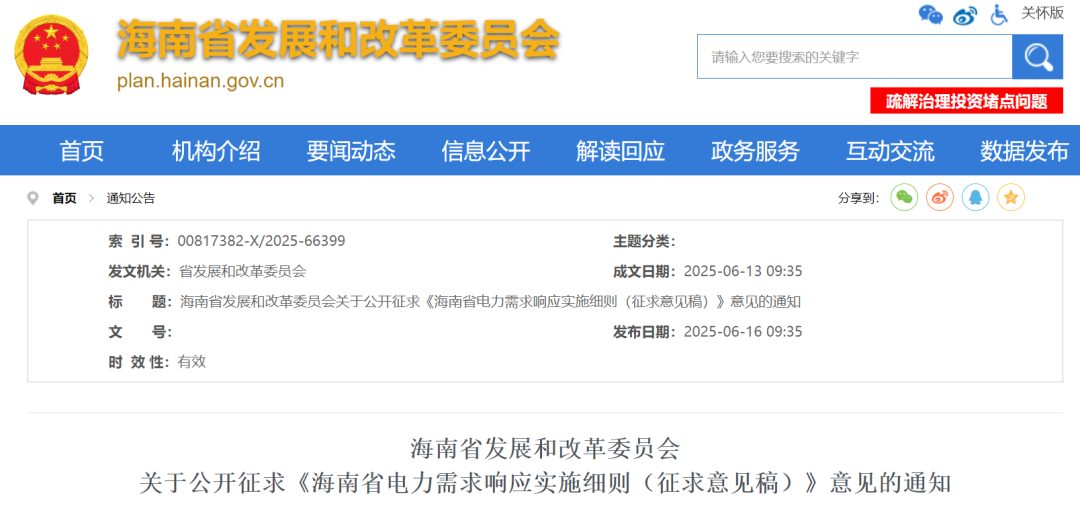This screenshot has height=512, width=1080.
Task: Click the article heading line 关于公开征求…意见的通知
Action: coord(545,482)
